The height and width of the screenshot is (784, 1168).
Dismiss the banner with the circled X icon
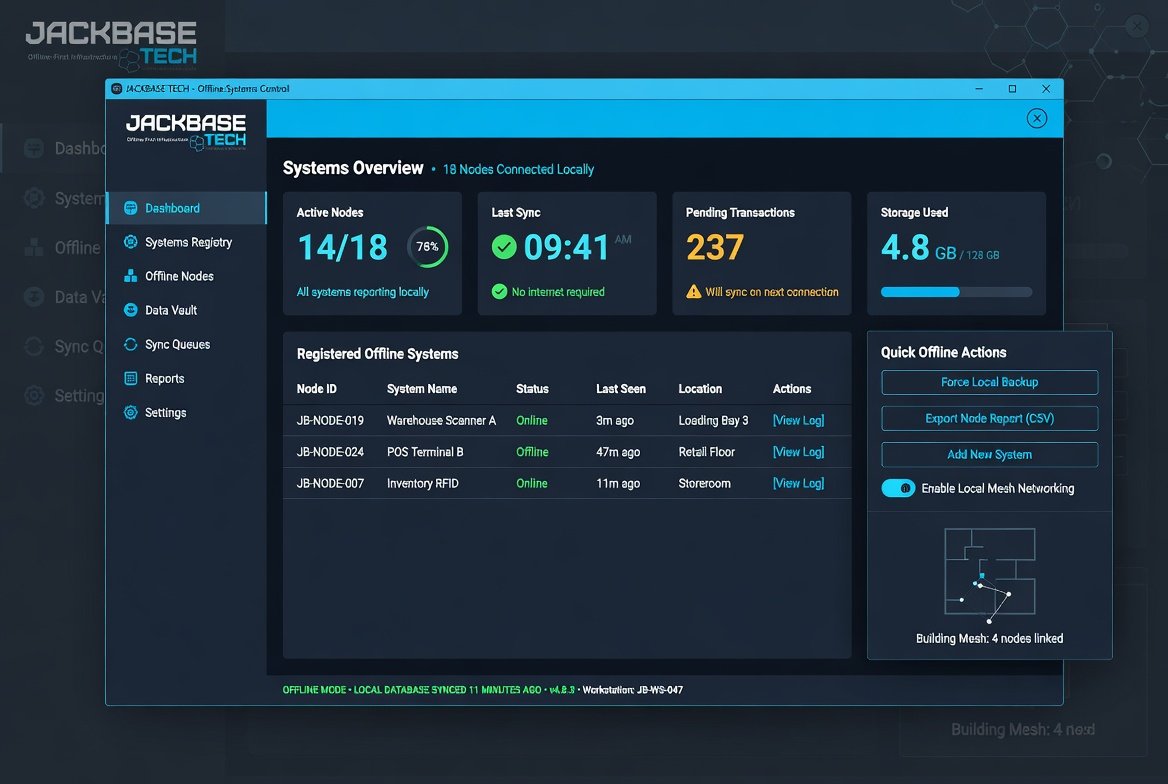pos(1037,118)
